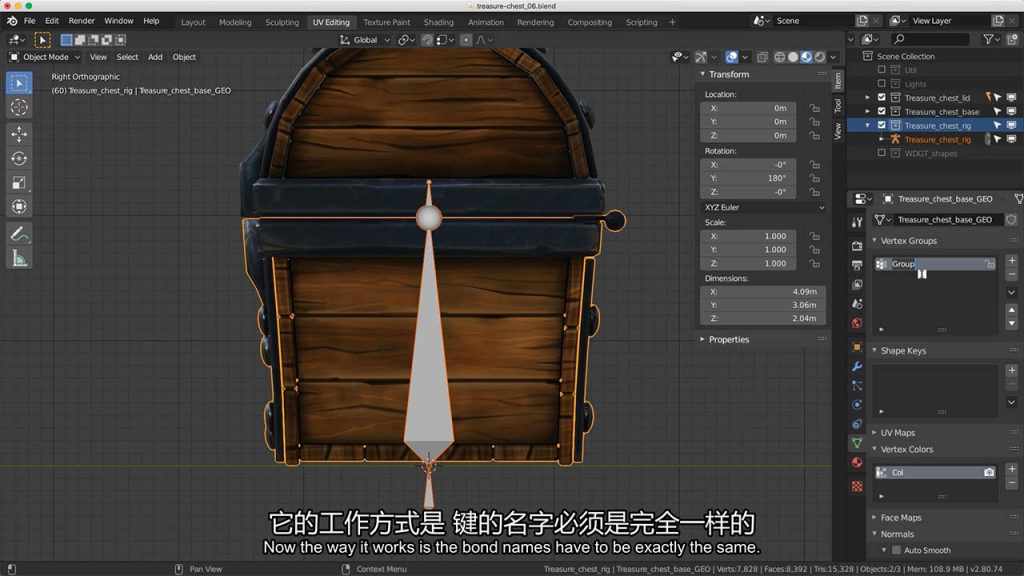
Task: Add a new vertex group
Action: point(1012,261)
